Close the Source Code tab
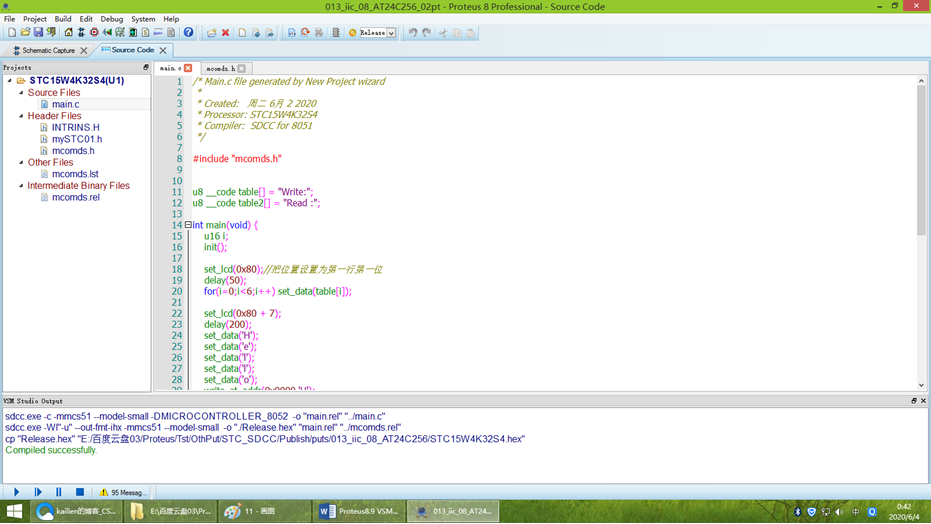Image resolution: width=931 pixels, height=524 pixels. (x=163, y=50)
